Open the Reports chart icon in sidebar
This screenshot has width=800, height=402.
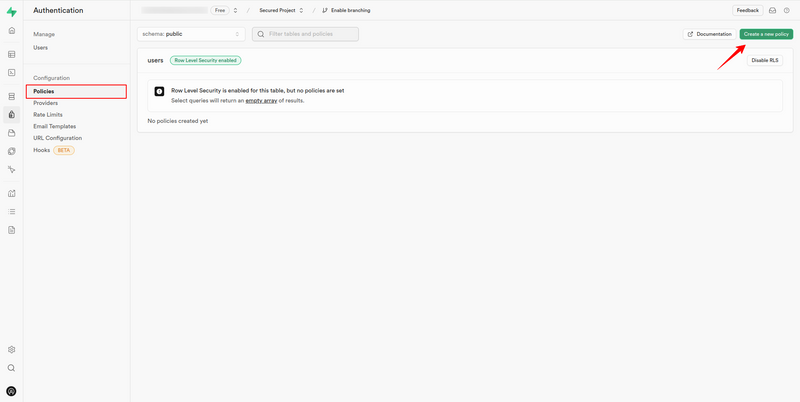coord(11,193)
